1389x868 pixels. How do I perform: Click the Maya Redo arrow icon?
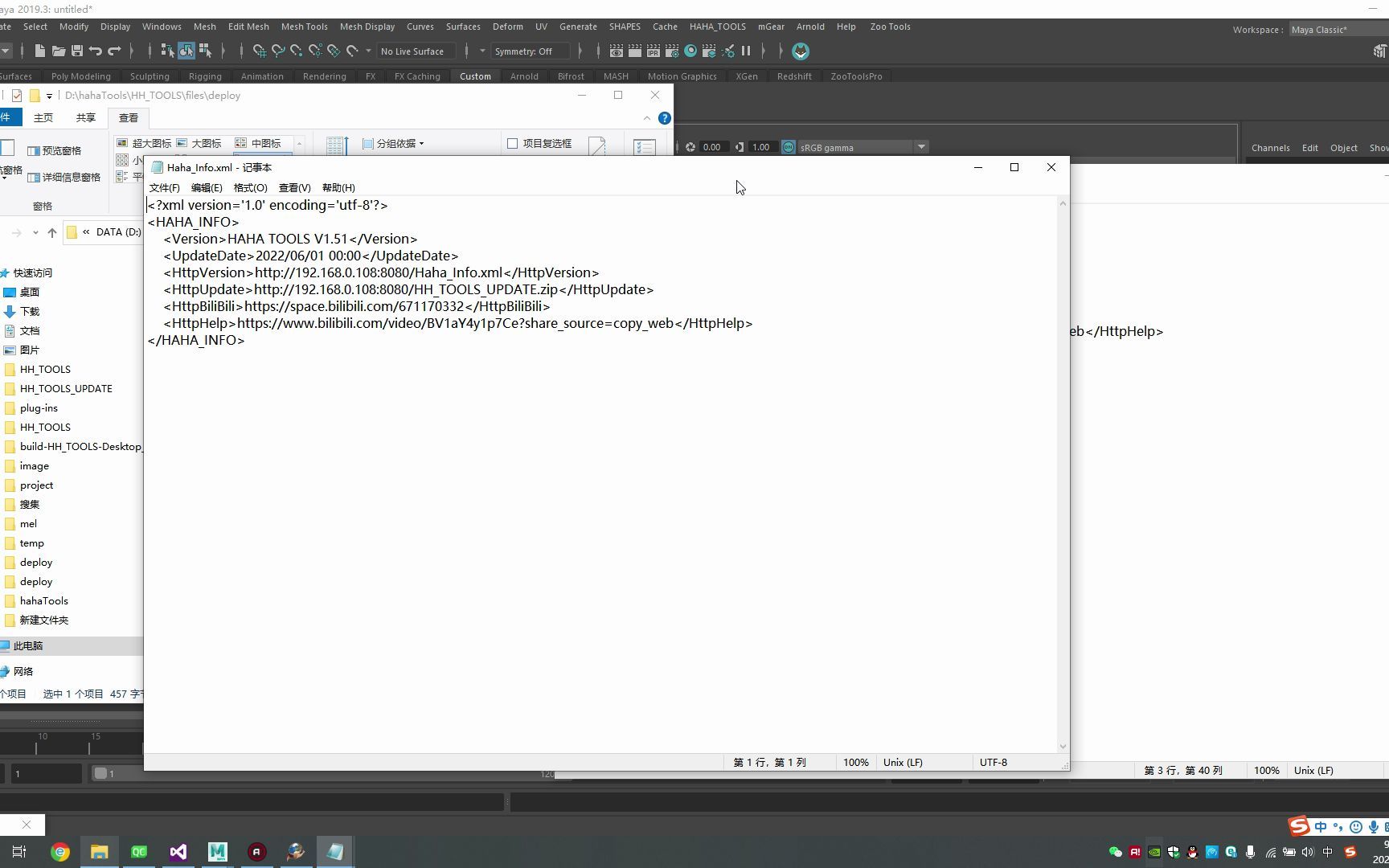tap(114, 51)
